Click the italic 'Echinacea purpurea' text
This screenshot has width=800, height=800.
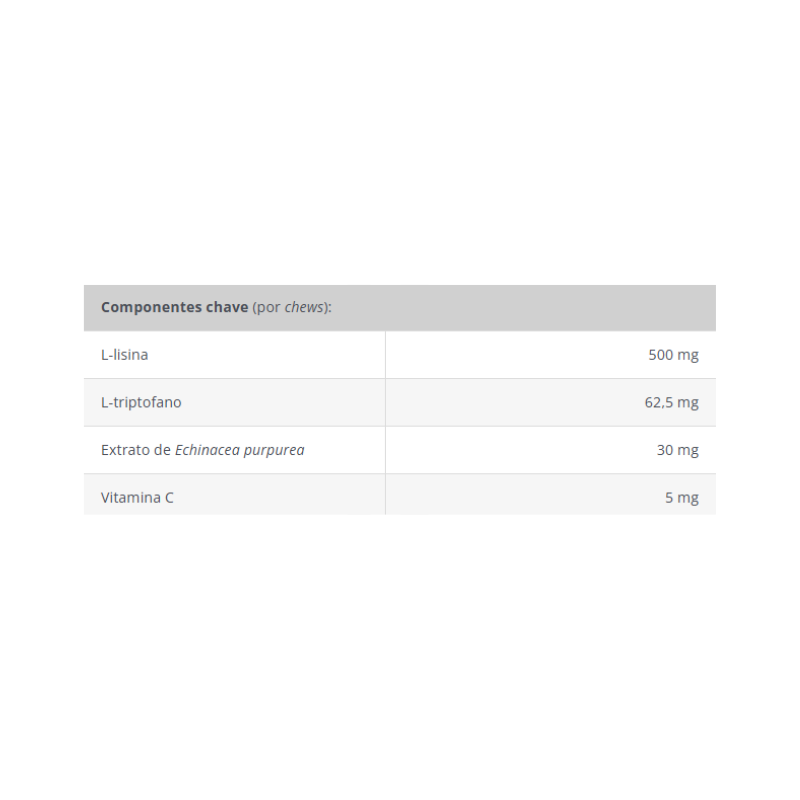click(240, 450)
